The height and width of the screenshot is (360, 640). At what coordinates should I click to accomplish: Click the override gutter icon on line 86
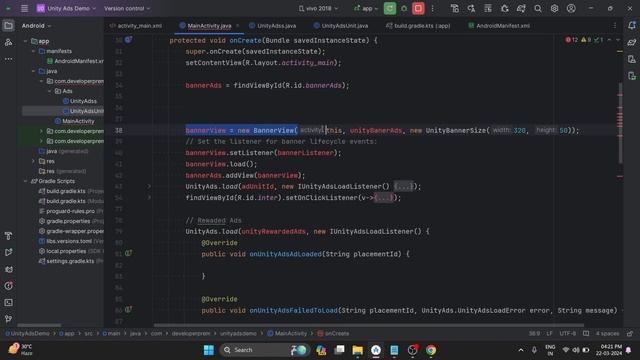pyautogui.click(x=128, y=310)
